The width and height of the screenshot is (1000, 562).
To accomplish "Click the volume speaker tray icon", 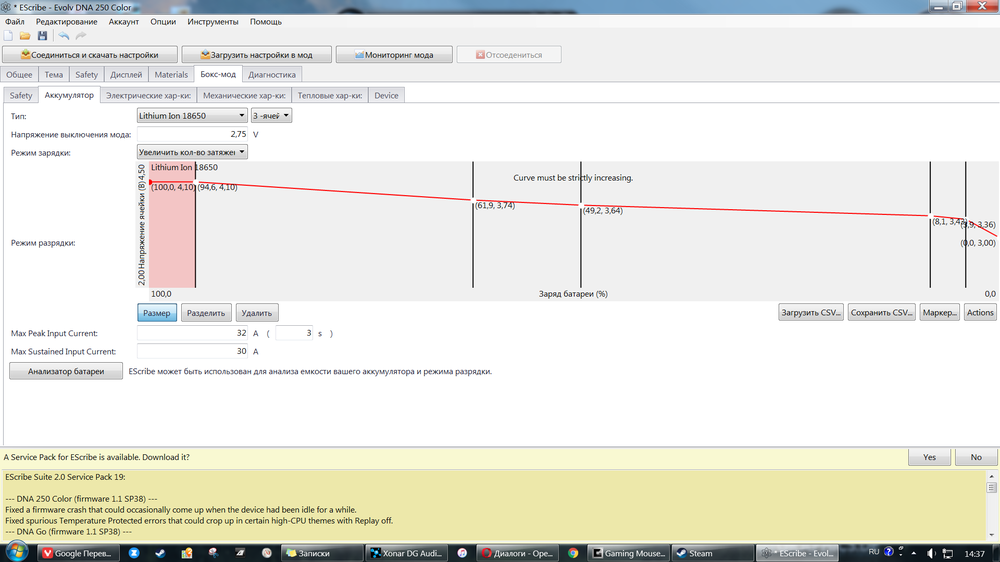I will tap(930, 553).
